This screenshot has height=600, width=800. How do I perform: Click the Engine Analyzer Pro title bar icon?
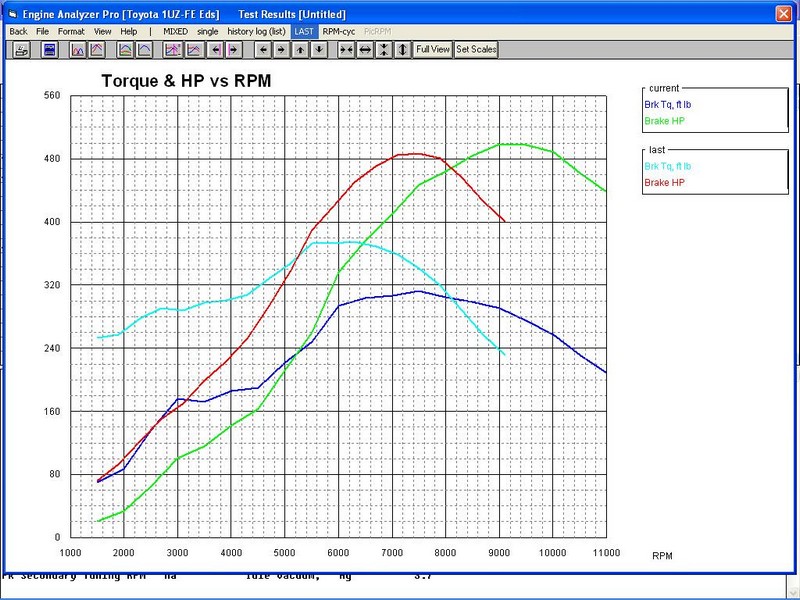[x=13, y=14]
